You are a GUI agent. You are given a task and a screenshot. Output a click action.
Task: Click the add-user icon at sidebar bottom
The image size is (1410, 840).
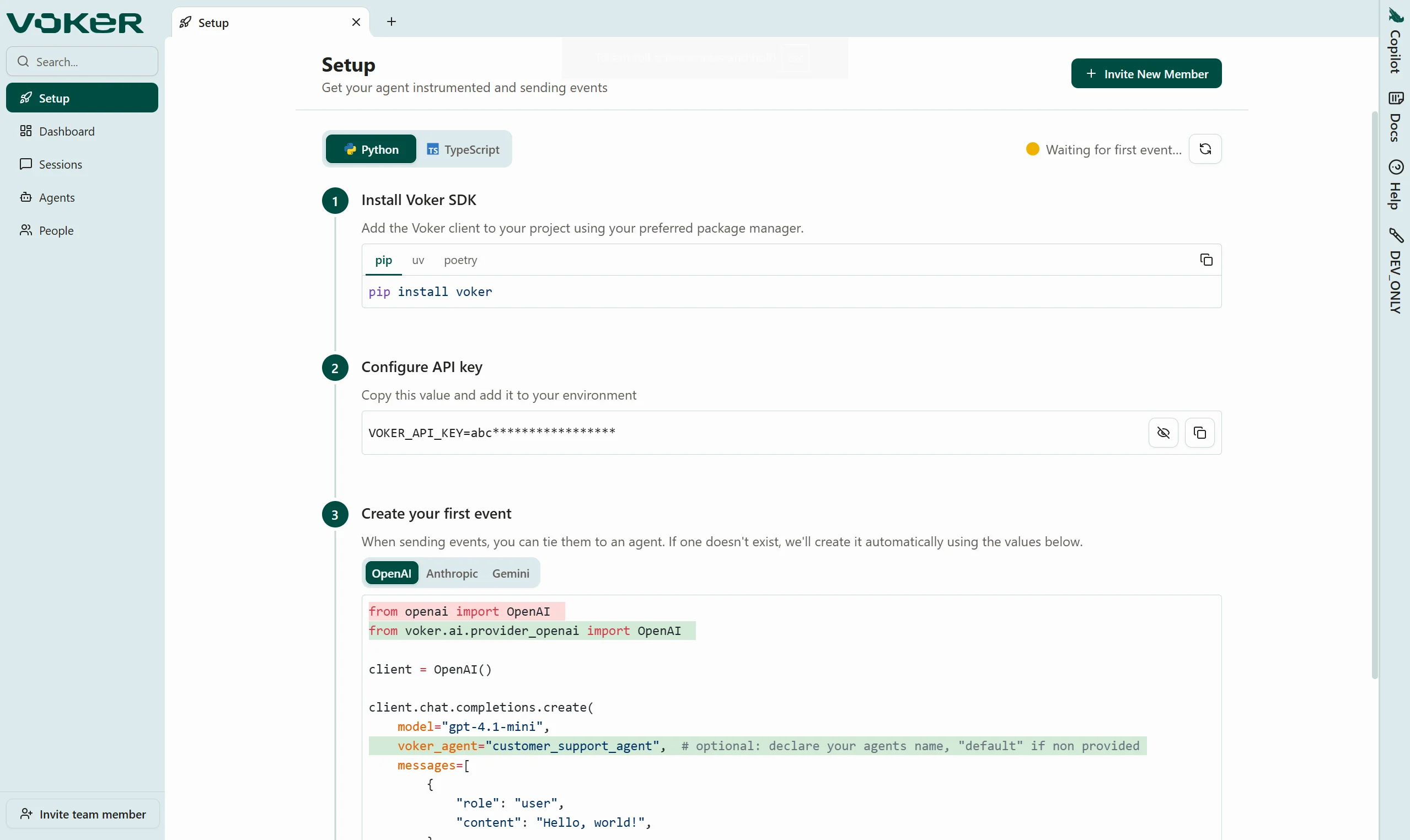pos(26,814)
